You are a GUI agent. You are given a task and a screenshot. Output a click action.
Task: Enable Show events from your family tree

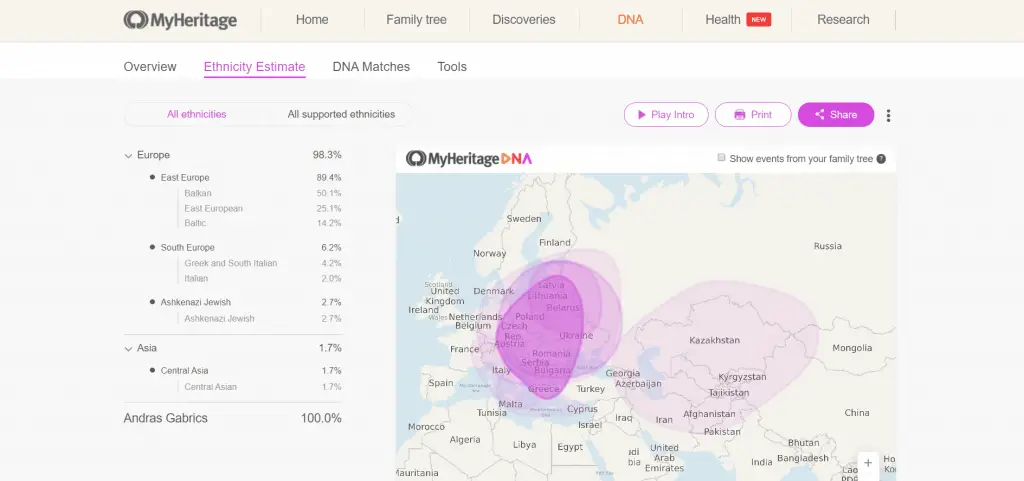pos(722,158)
